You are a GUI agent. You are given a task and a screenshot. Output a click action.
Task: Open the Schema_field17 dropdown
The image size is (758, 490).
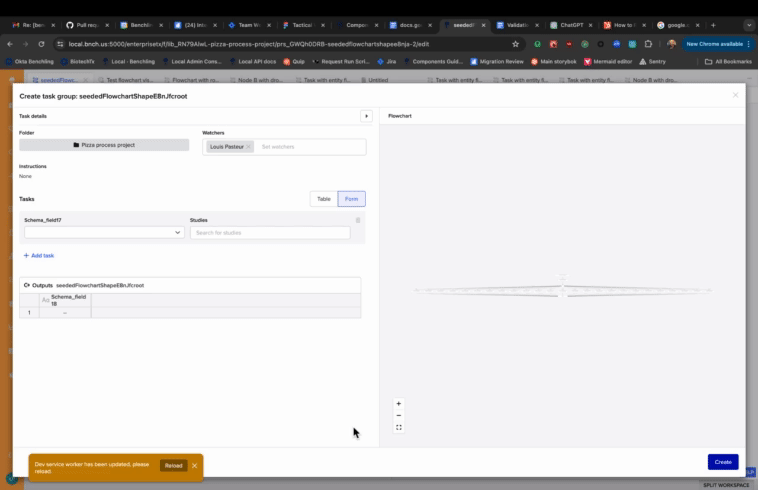pos(104,232)
